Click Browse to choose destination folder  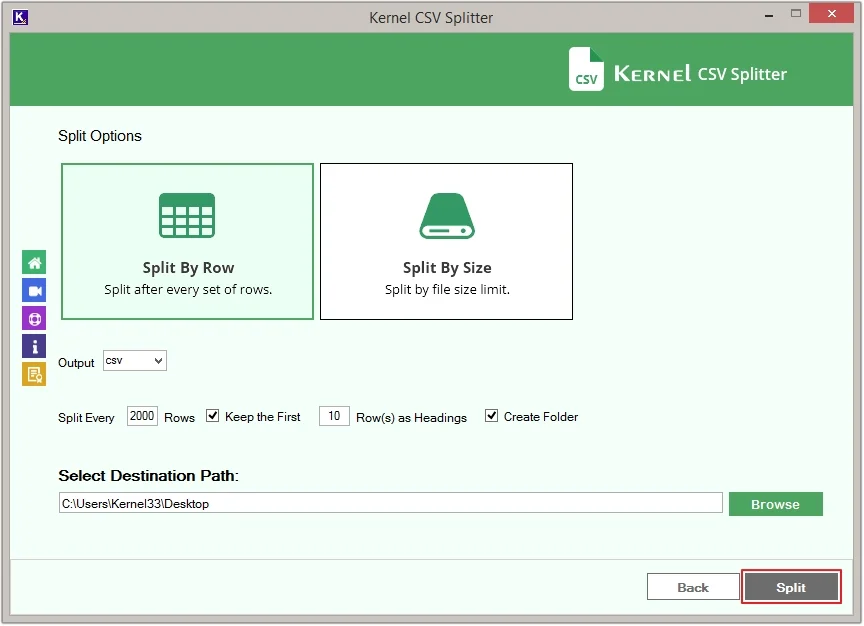pyautogui.click(x=775, y=504)
